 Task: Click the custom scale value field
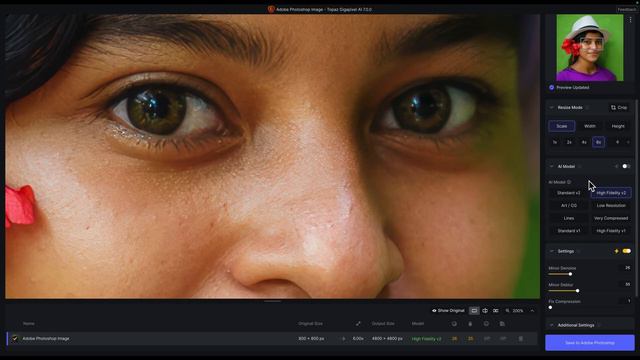pos(618,142)
